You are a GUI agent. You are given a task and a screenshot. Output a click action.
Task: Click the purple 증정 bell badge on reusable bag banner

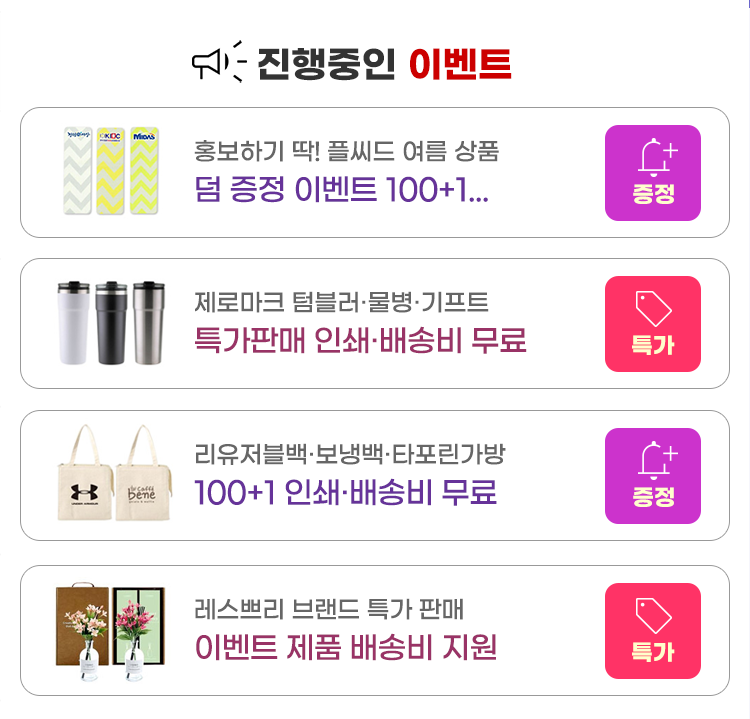pos(652,476)
